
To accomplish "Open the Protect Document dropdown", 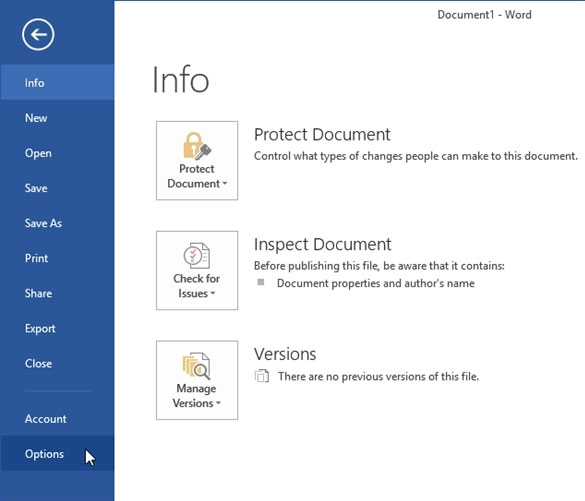I will pos(197,160).
